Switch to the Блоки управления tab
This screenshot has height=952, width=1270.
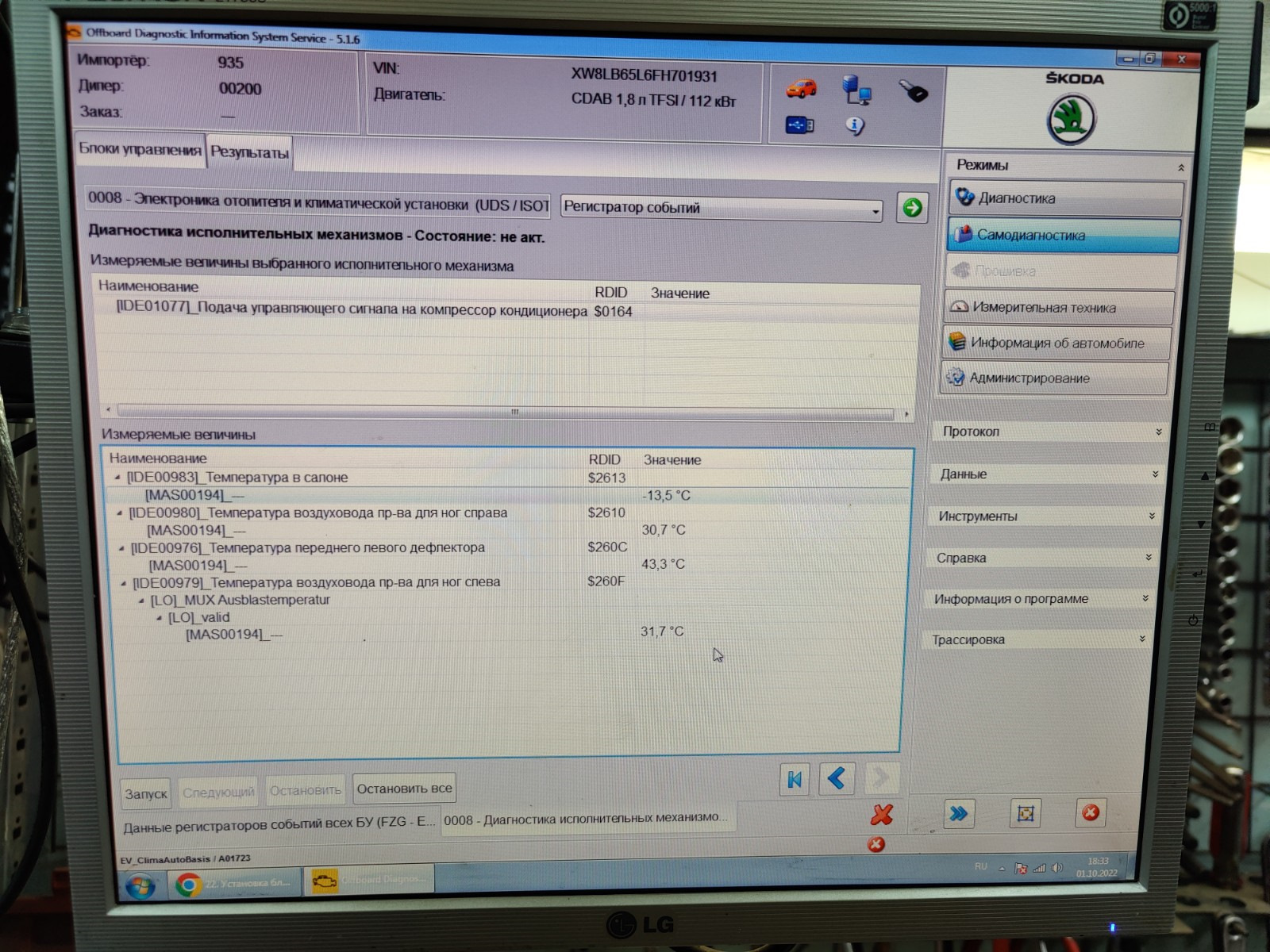140,150
